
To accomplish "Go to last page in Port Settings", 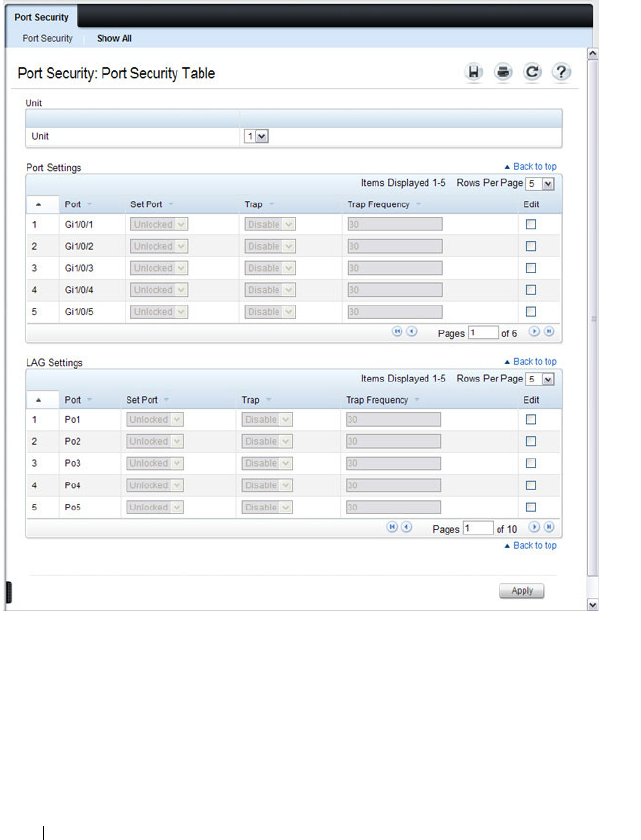I will coord(549,332).
